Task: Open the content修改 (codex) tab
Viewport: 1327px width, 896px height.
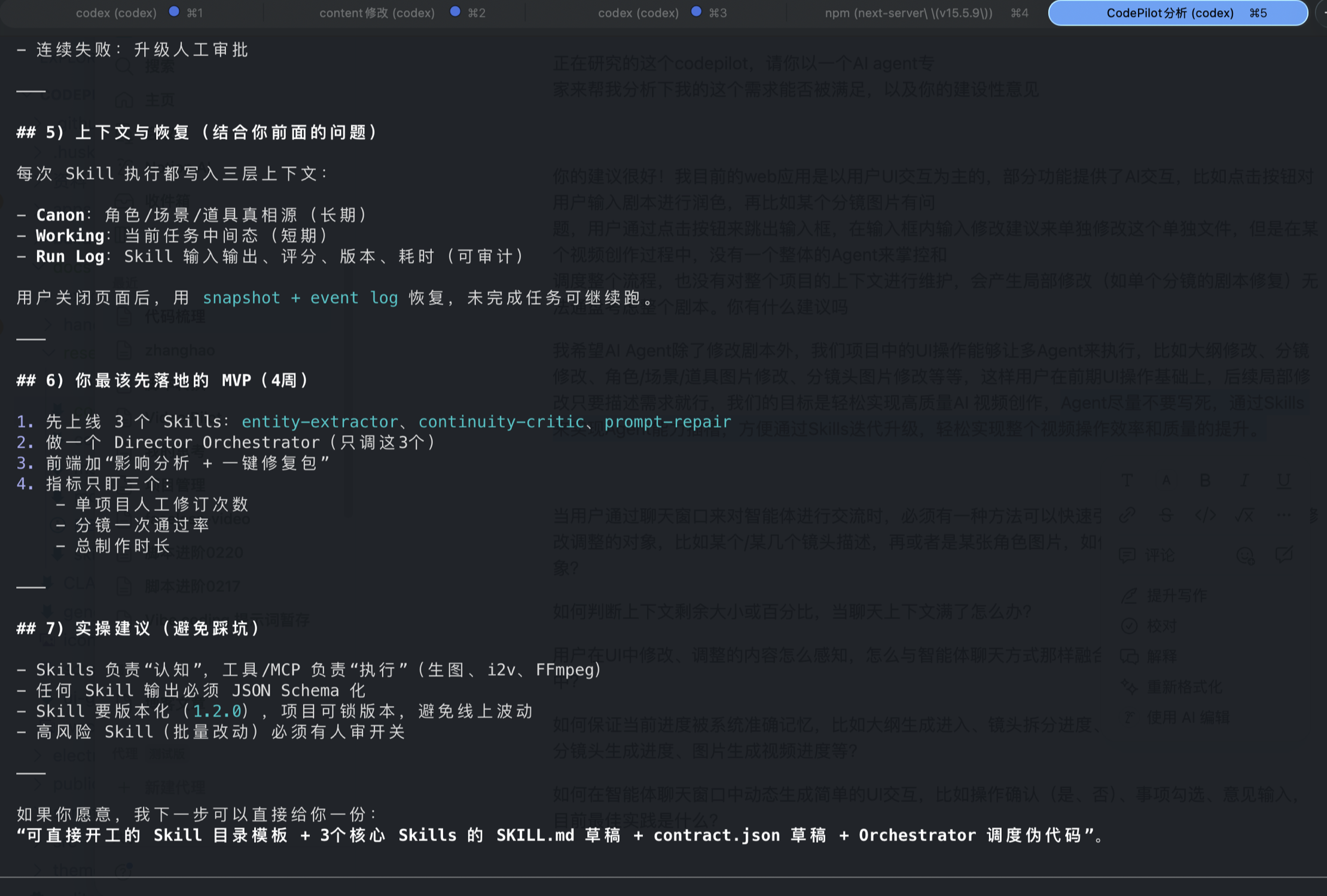Action: point(377,13)
